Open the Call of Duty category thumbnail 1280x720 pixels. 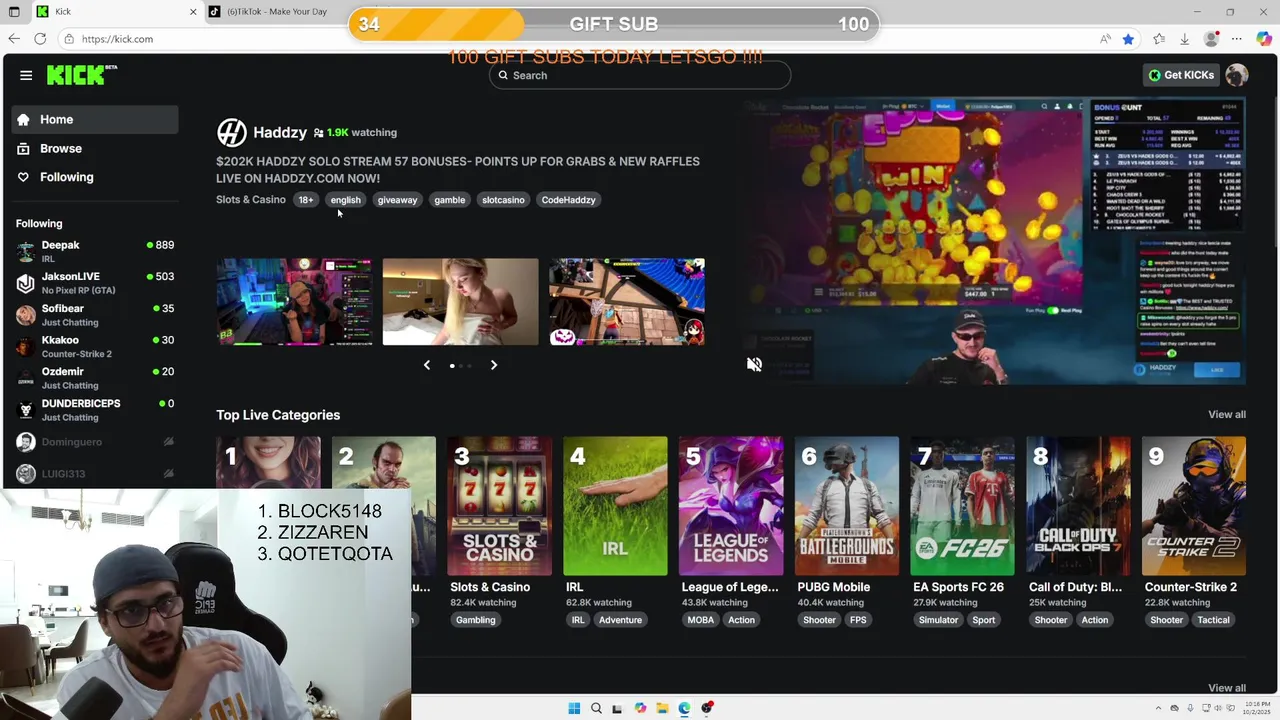(1078, 506)
